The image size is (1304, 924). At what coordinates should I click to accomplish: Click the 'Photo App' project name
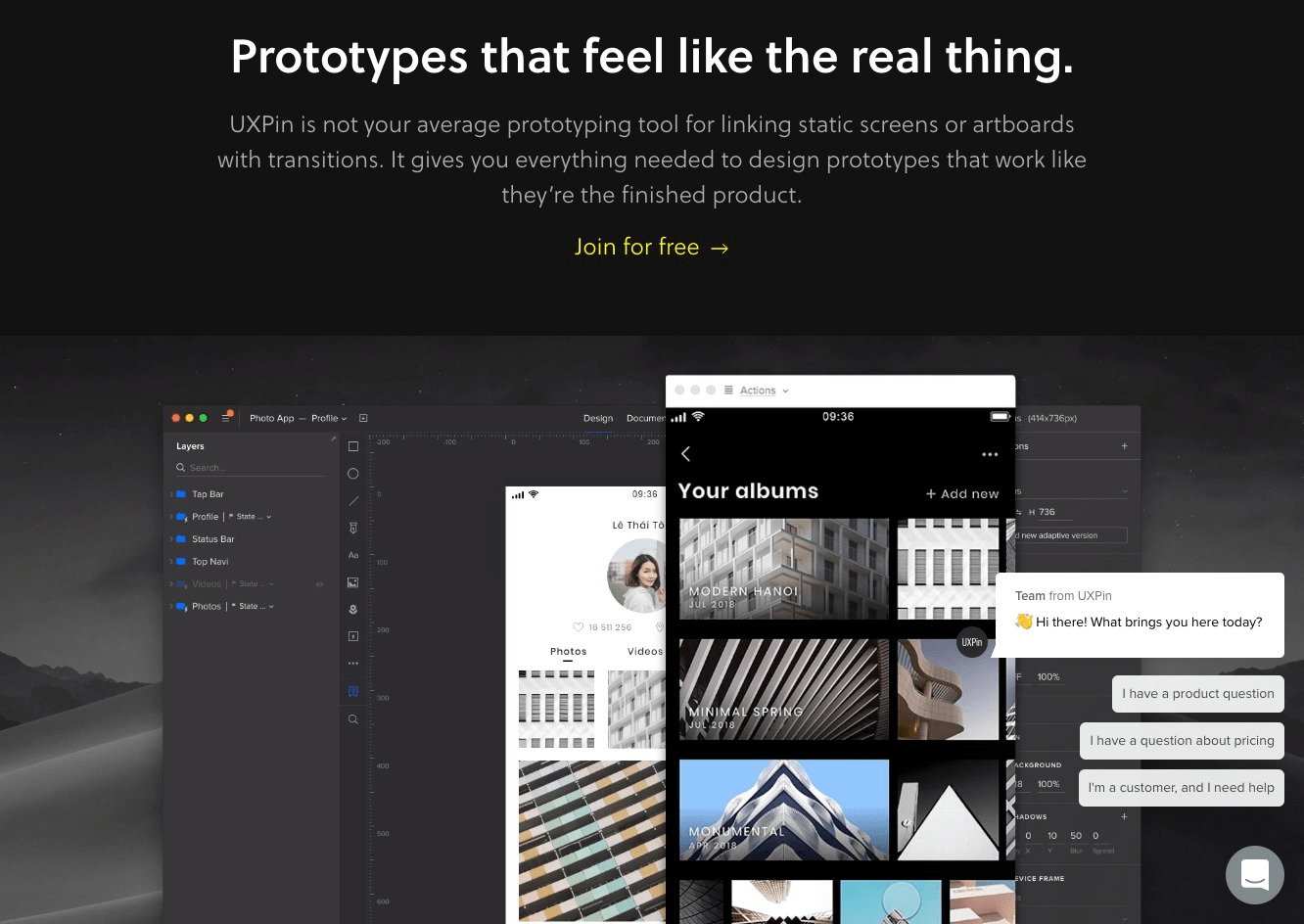click(271, 418)
